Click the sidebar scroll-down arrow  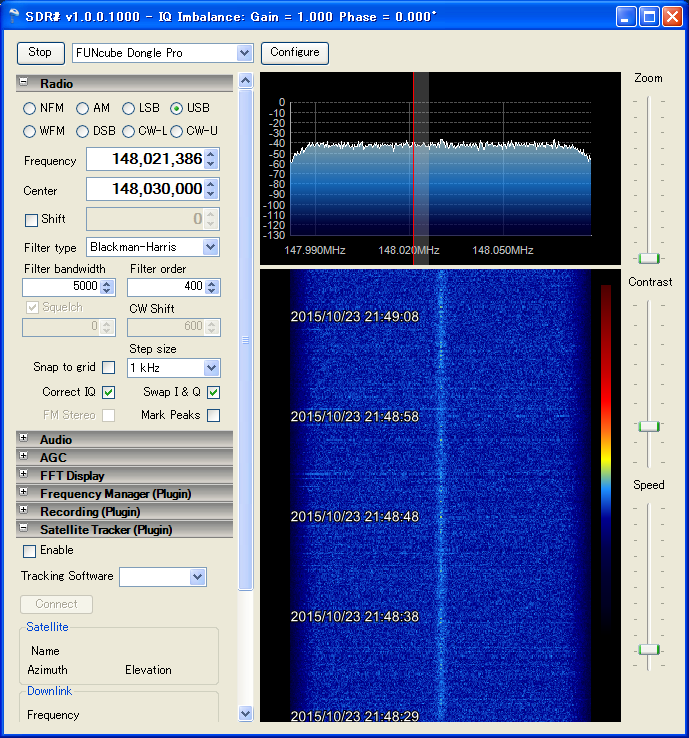coord(246,713)
